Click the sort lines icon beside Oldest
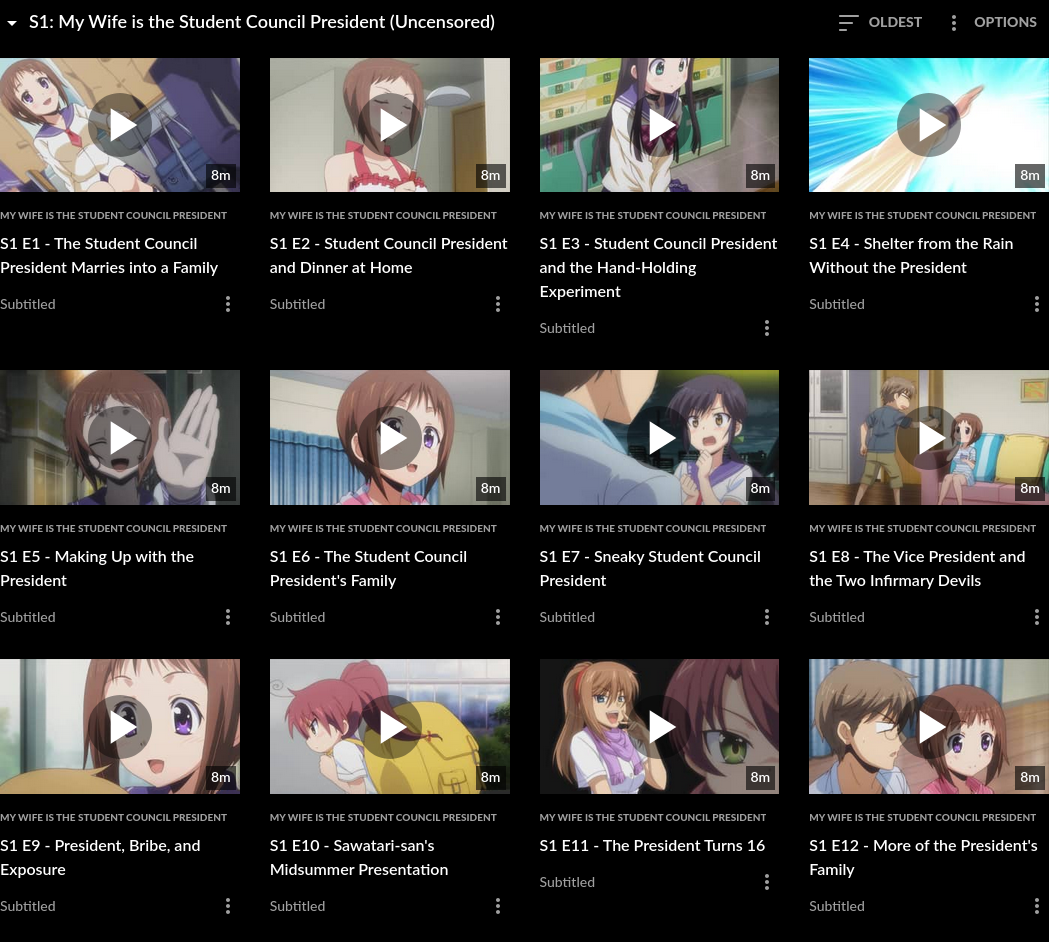Image resolution: width=1049 pixels, height=942 pixels. [x=848, y=23]
